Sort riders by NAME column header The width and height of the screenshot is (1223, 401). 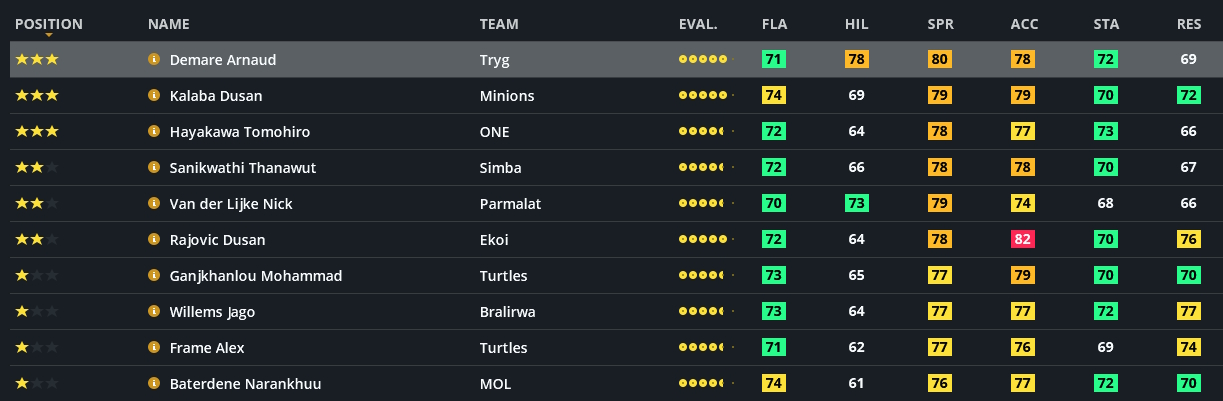[168, 24]
